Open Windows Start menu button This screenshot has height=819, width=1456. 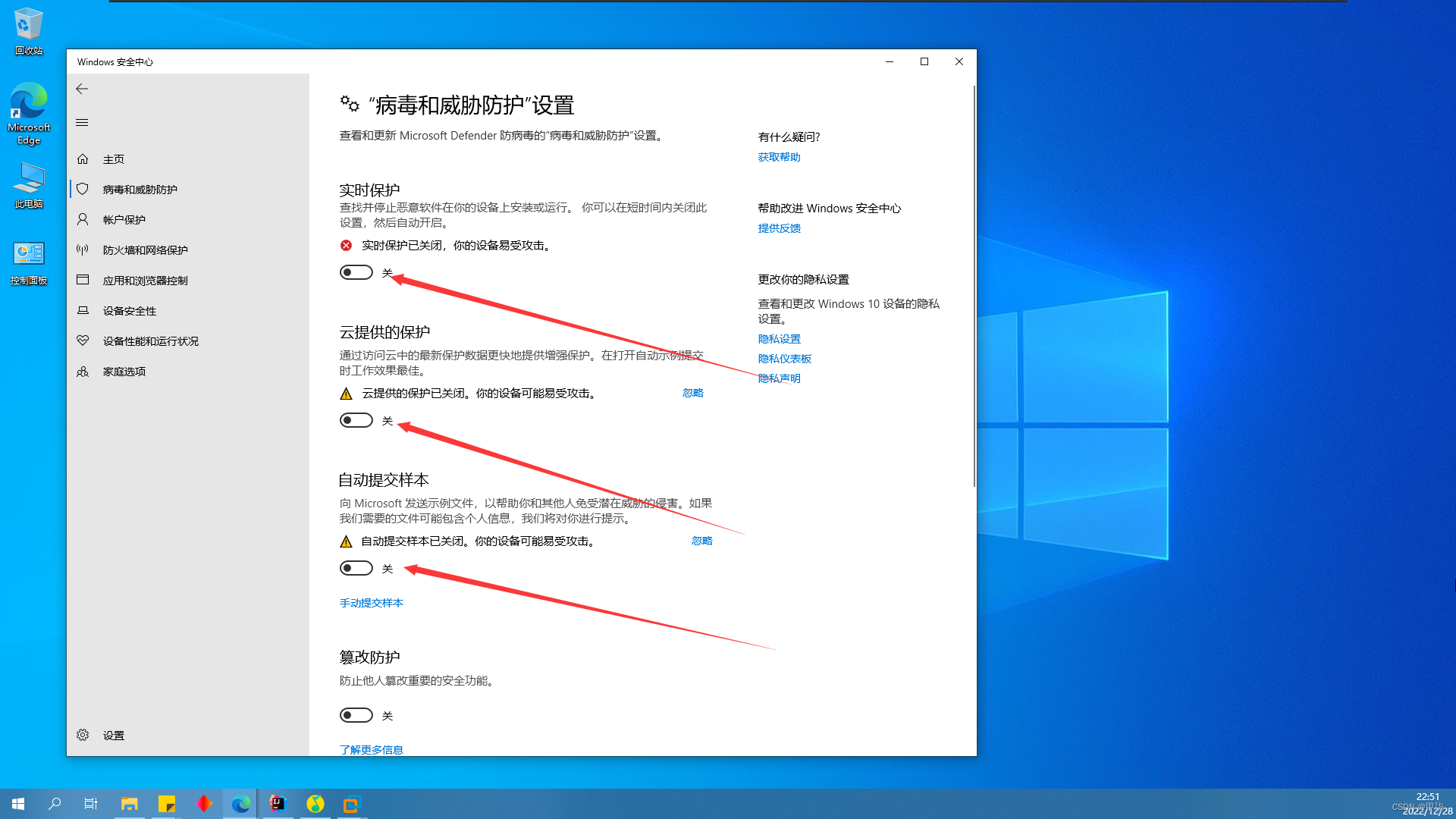click(x=18, y=804)
